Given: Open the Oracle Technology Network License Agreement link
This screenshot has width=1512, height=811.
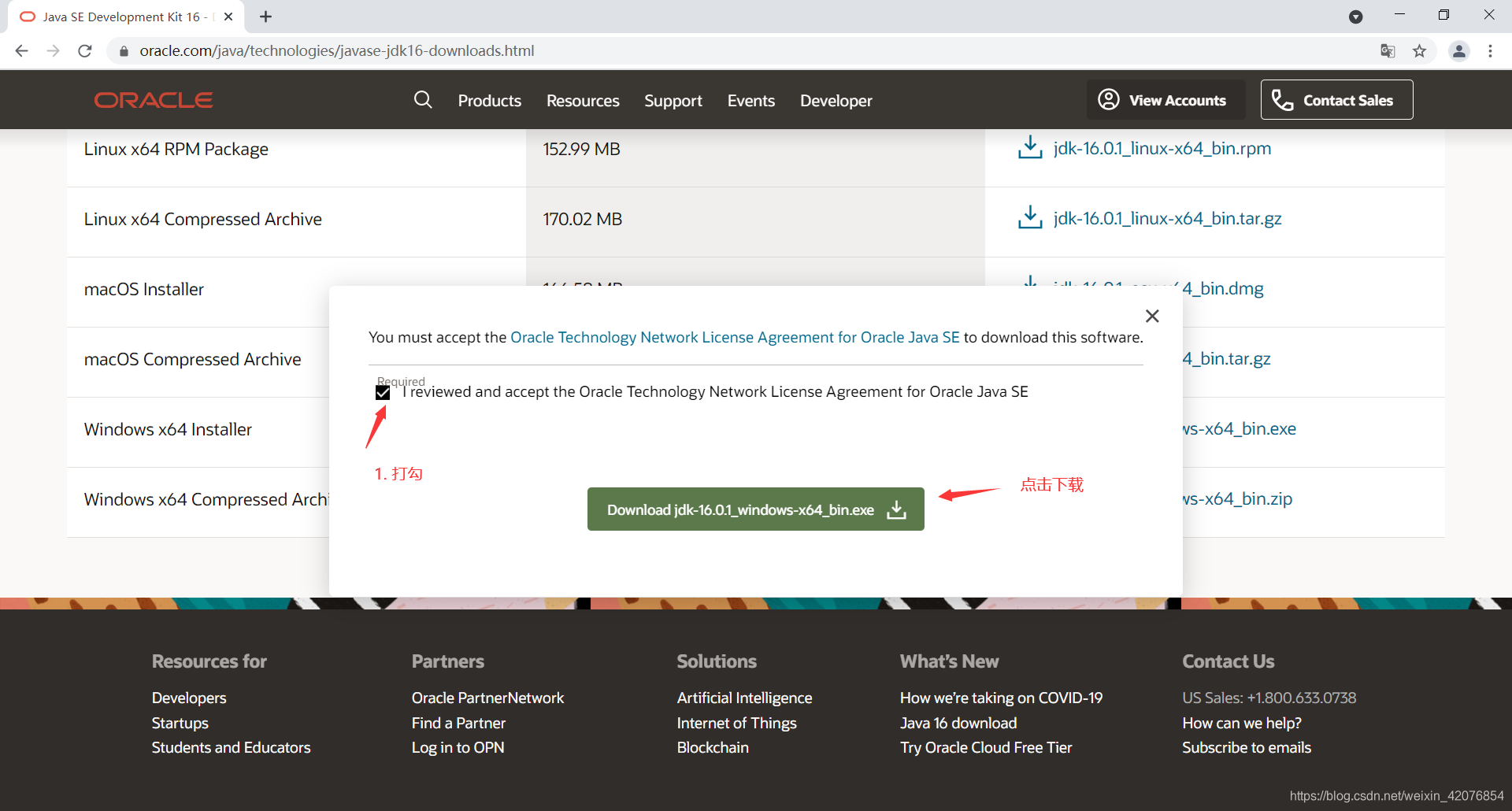Looking at the screenshot, I should point(735,337).
